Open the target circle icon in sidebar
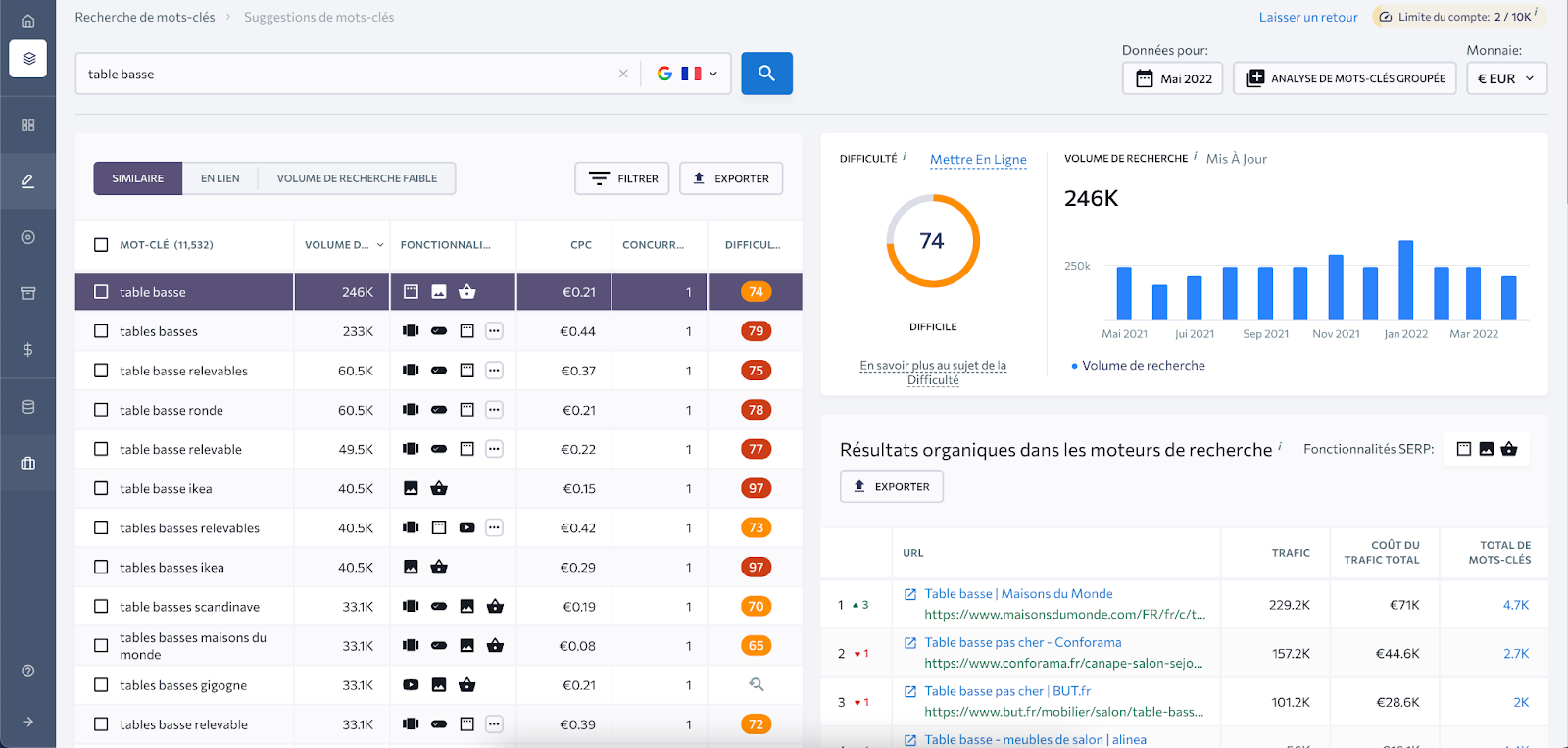This screenshot has width=1568, height=748. (27, 237)
